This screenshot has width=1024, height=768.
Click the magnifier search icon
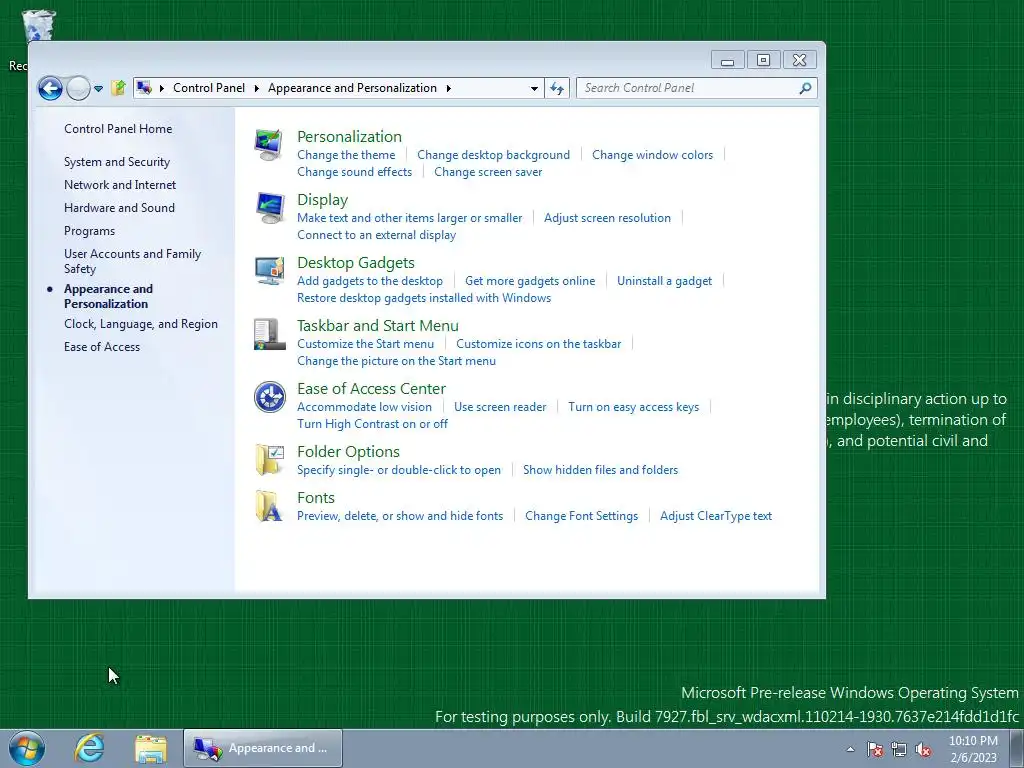point(805,88)
